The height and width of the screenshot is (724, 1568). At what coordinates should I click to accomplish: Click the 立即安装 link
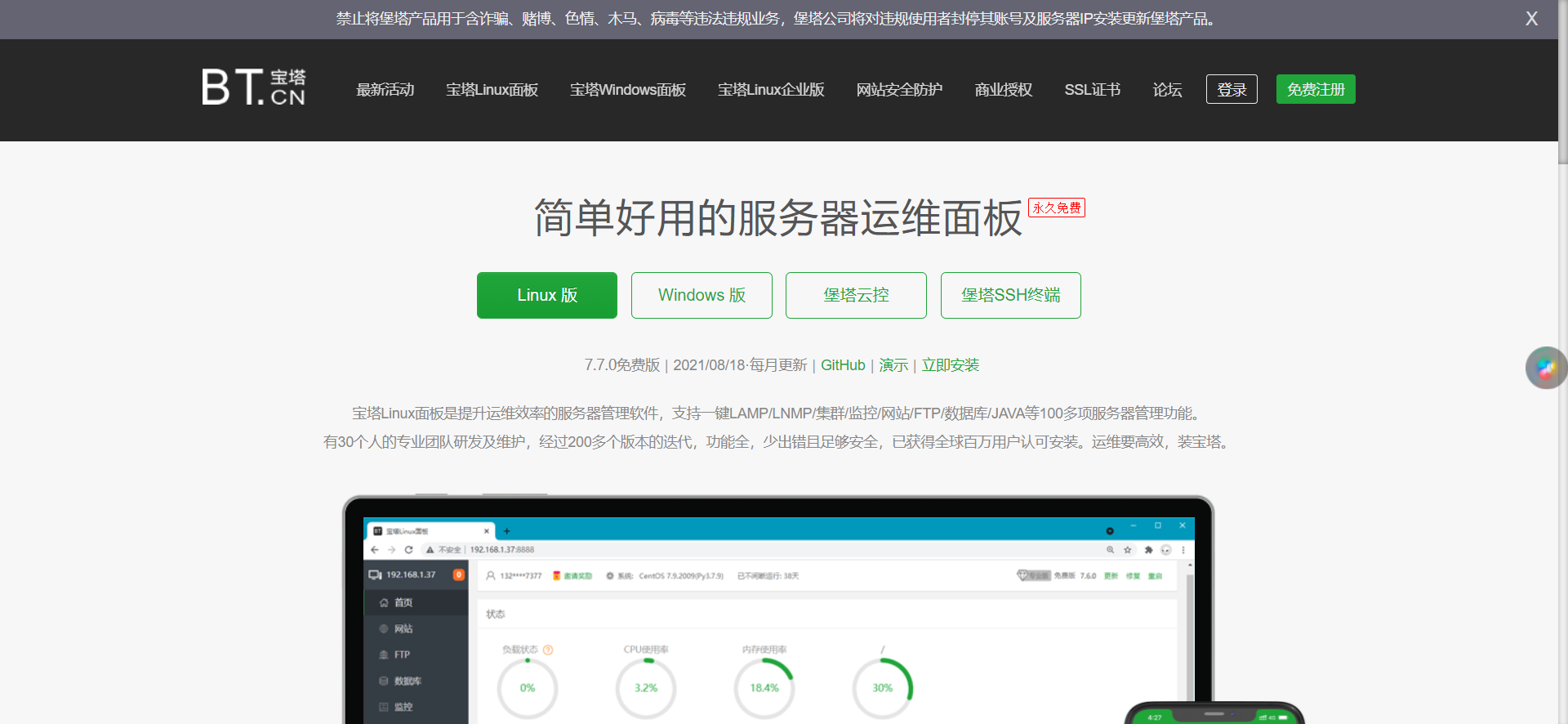coord(951,365)
